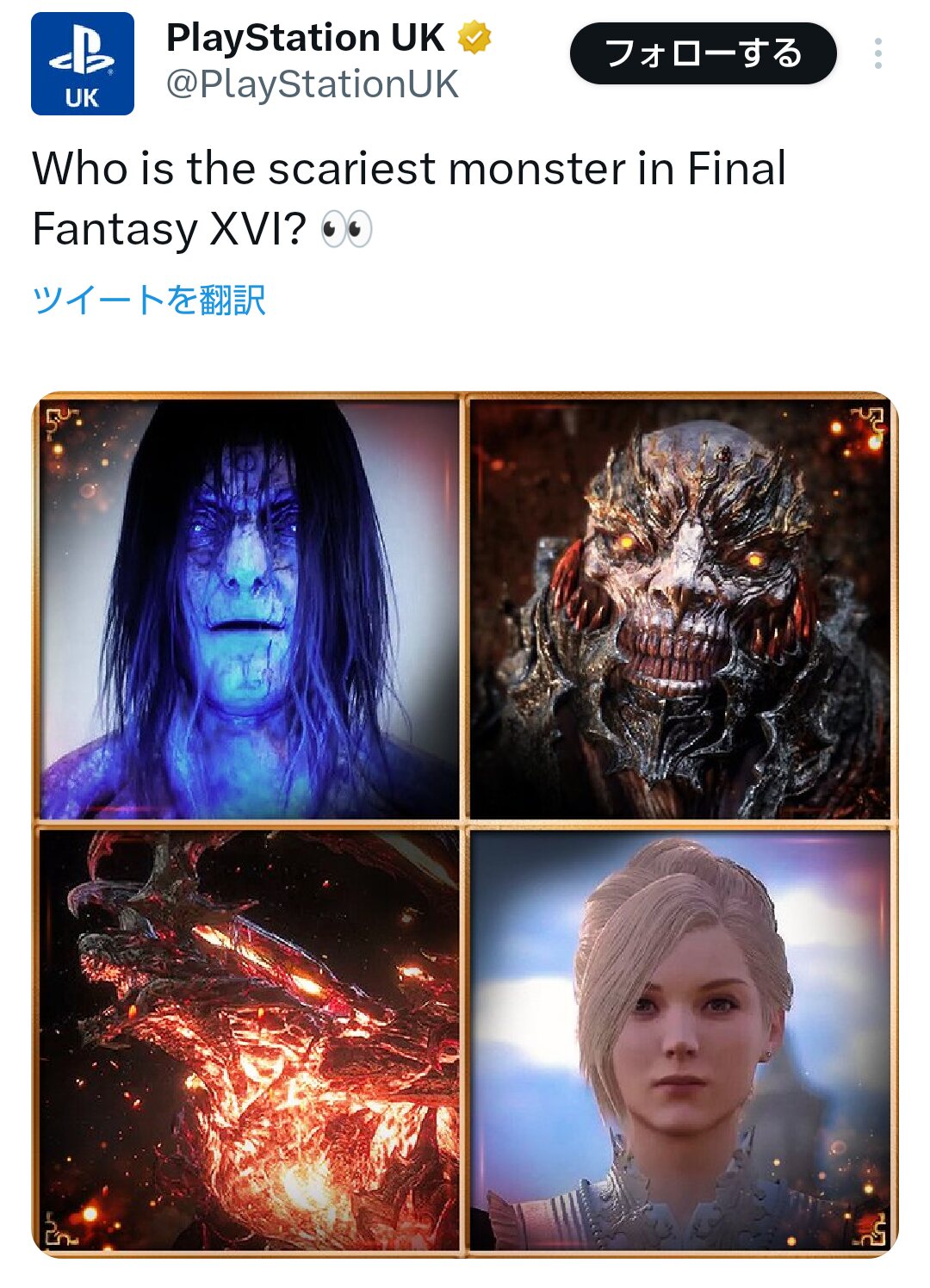Viewport: 930px width, 1288px height.
Task: Open the fiery lava dragon image
Action: (250, 1039)
